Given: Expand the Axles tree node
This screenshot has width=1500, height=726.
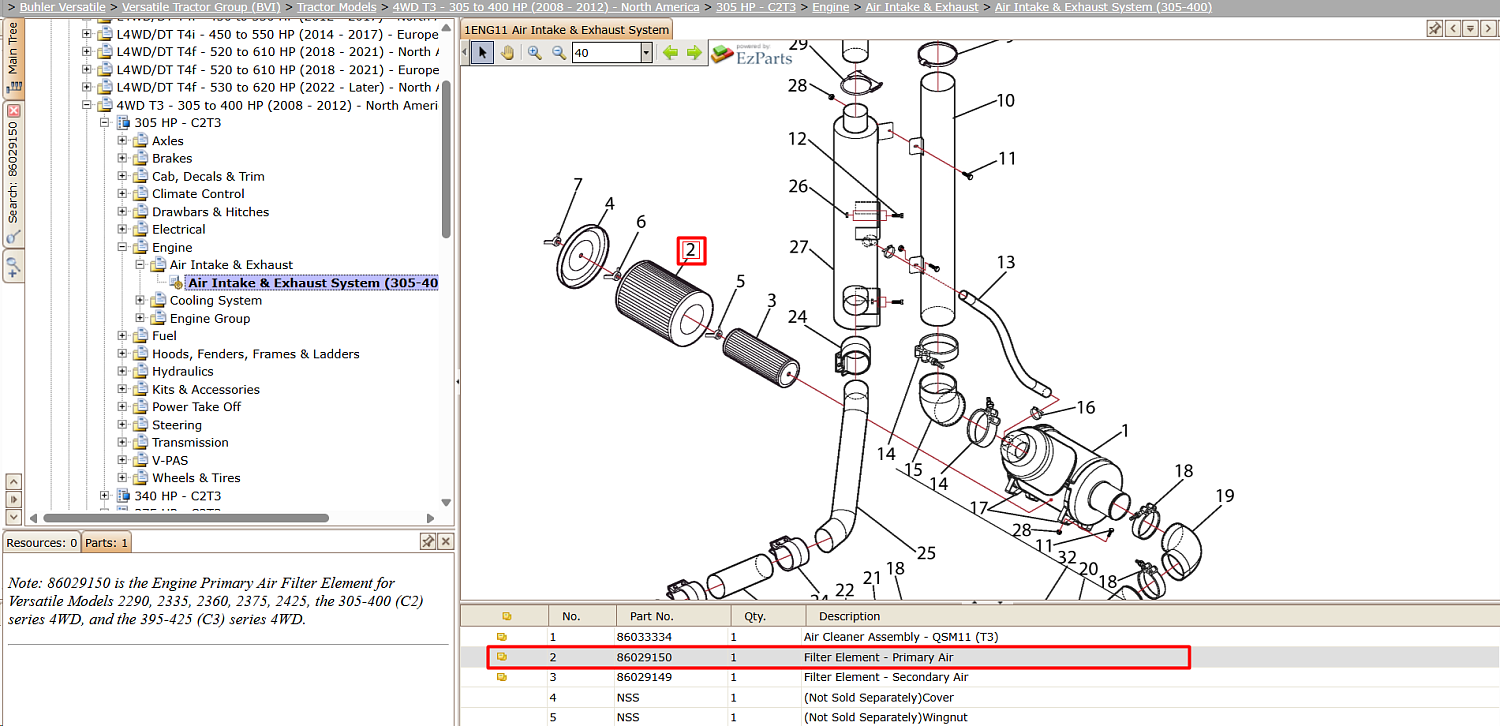Looking at the screenshot, I should tap(122, 141).
